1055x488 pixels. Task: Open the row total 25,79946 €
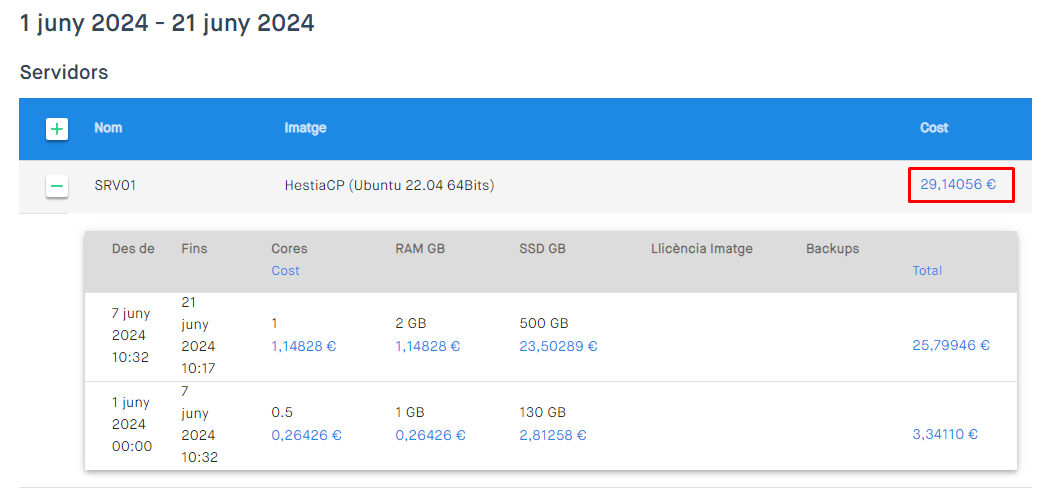[951, 345]
